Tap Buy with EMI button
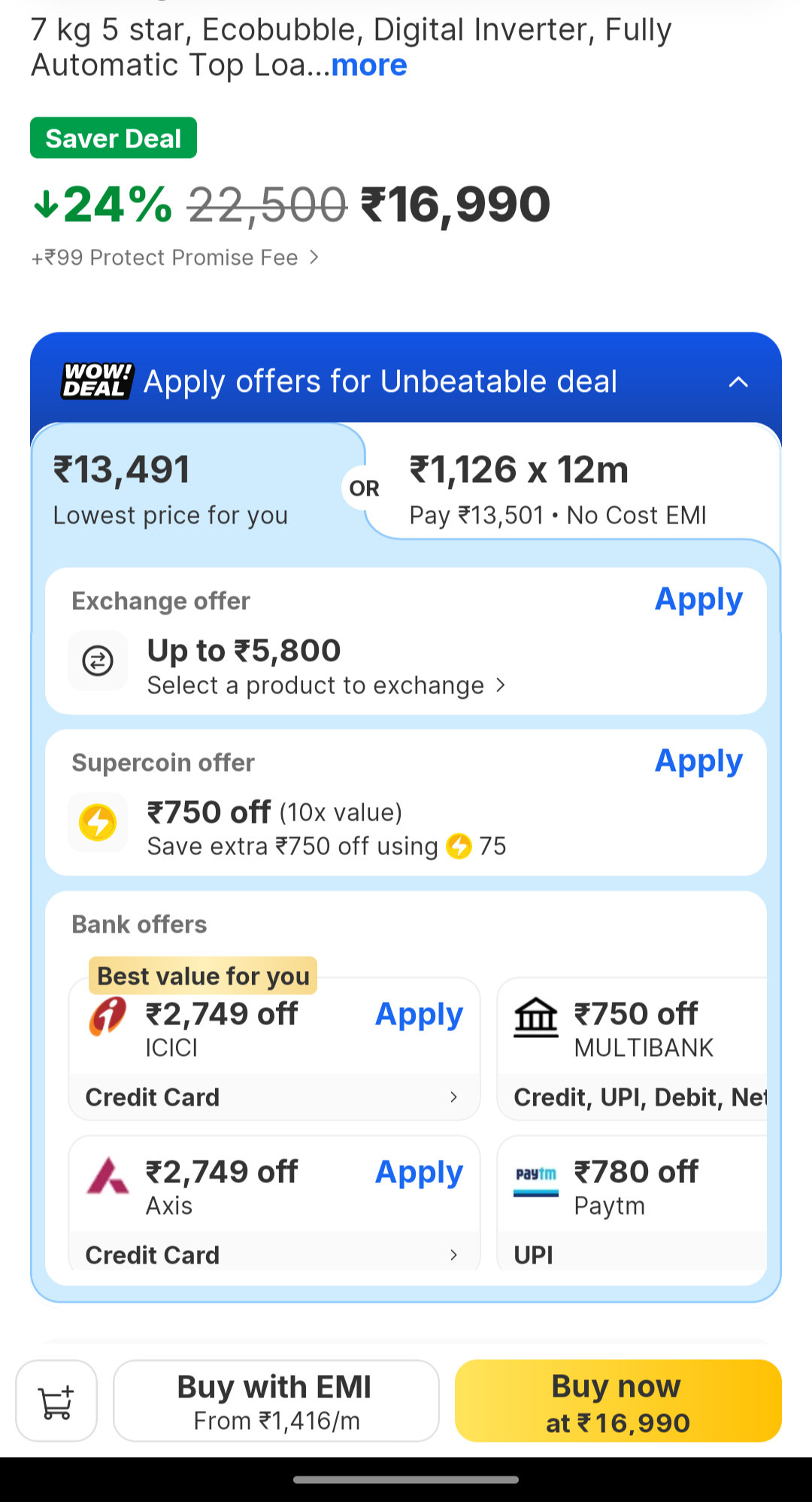812x1502 pixels. point(276,1401)
